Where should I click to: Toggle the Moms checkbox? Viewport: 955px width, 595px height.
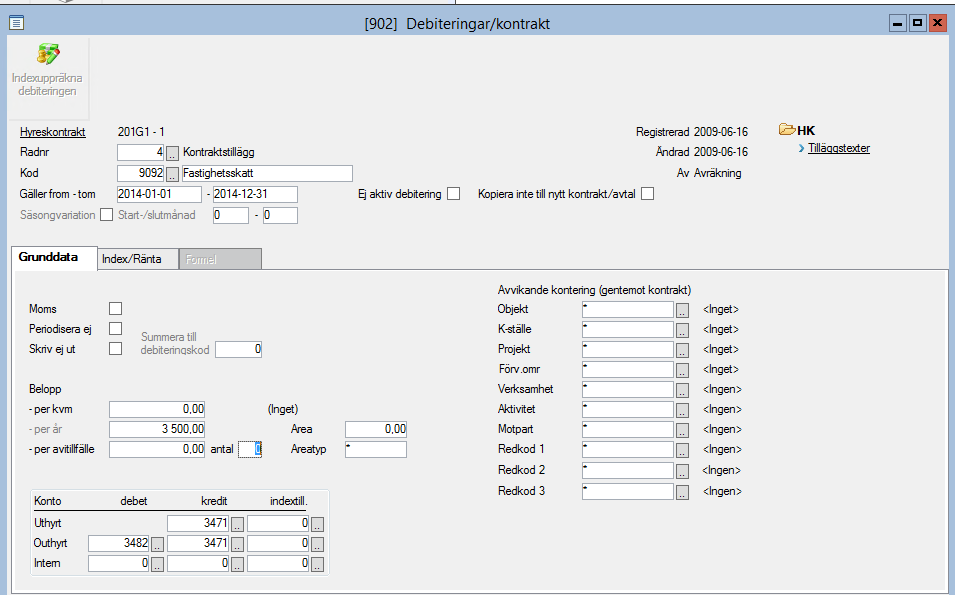point(115,309)
